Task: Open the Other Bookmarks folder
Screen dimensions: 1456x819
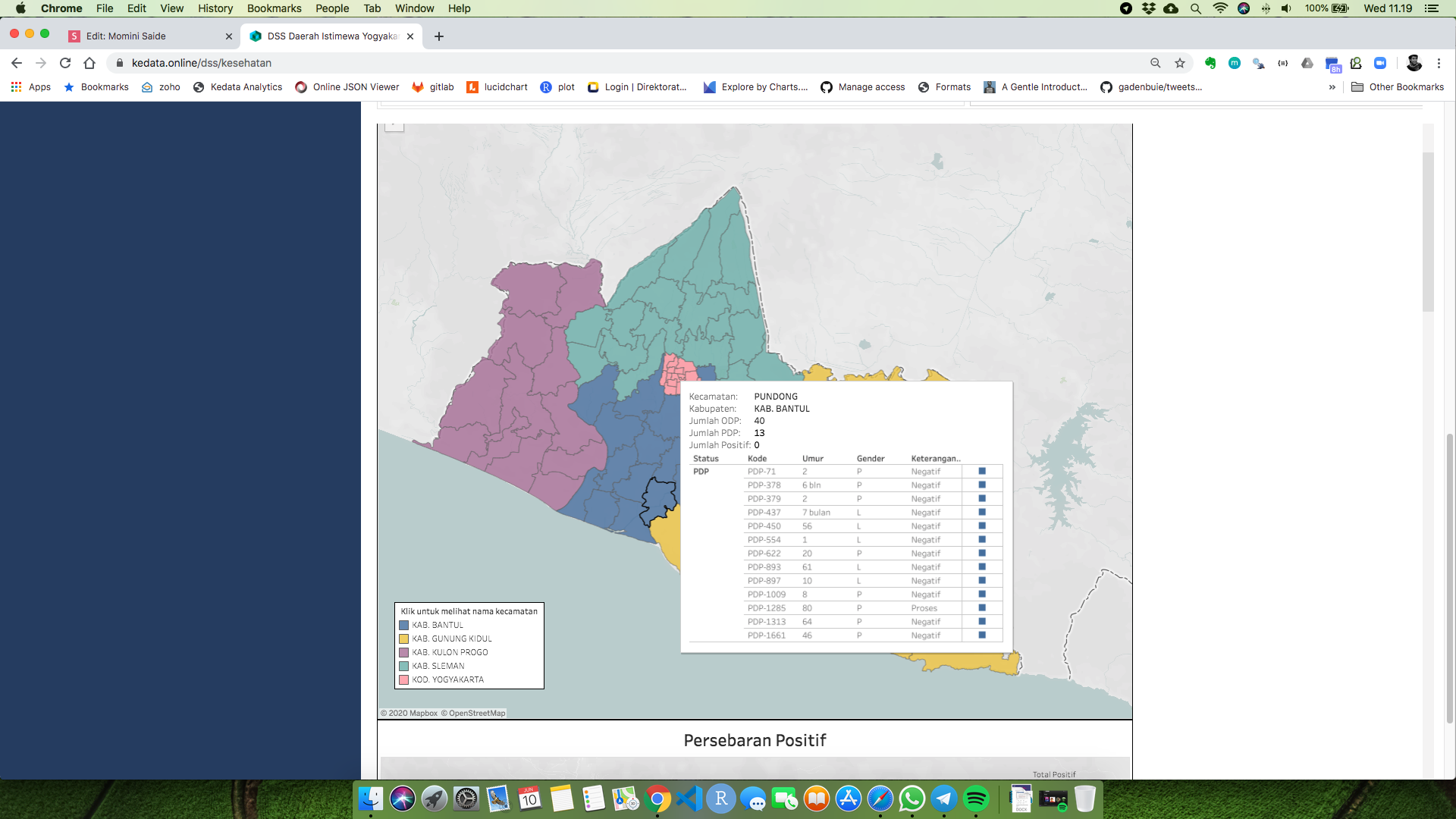Action: [x=1398, y=87]
